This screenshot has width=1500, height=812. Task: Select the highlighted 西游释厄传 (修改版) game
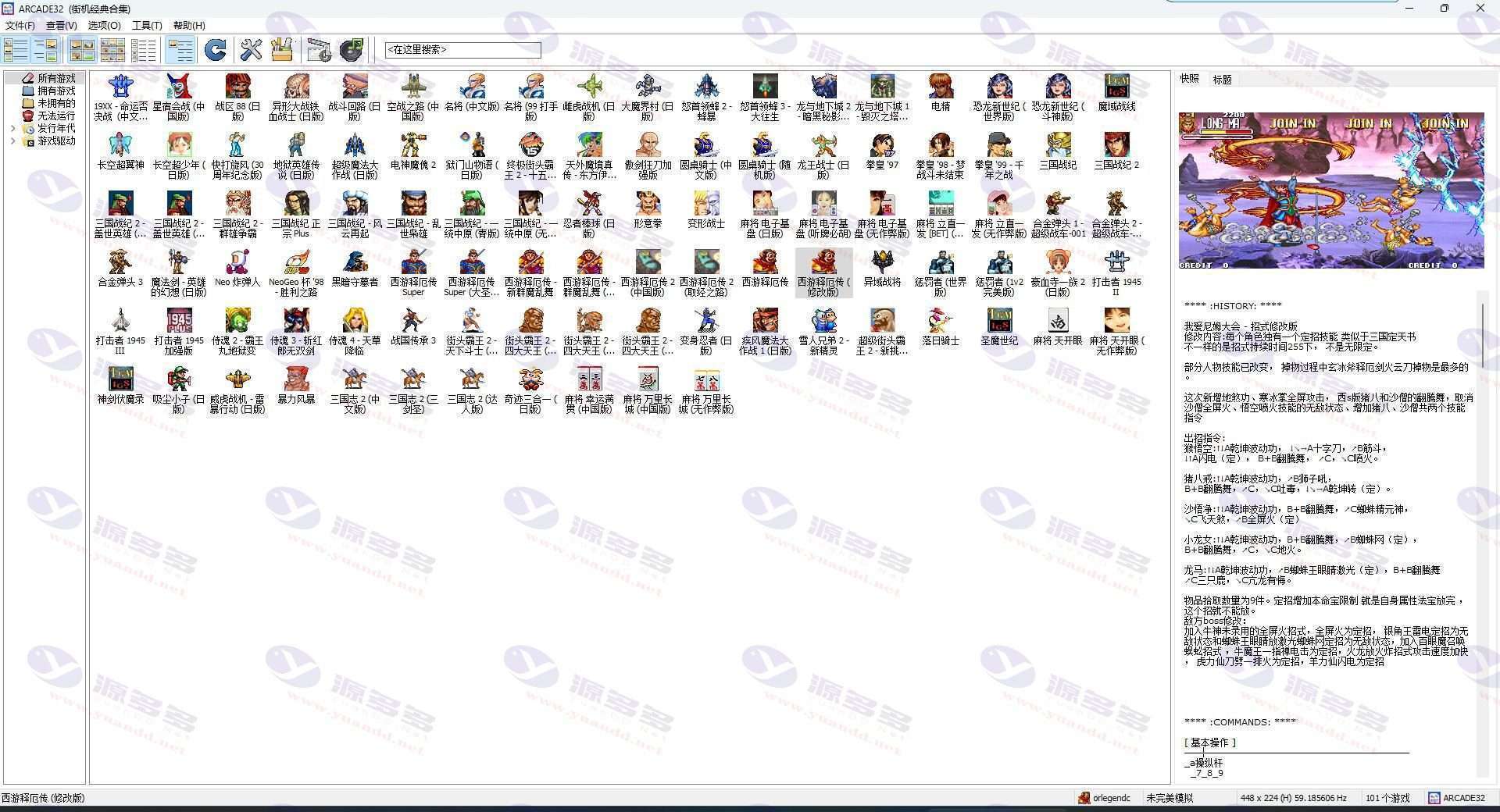[823, 273]
